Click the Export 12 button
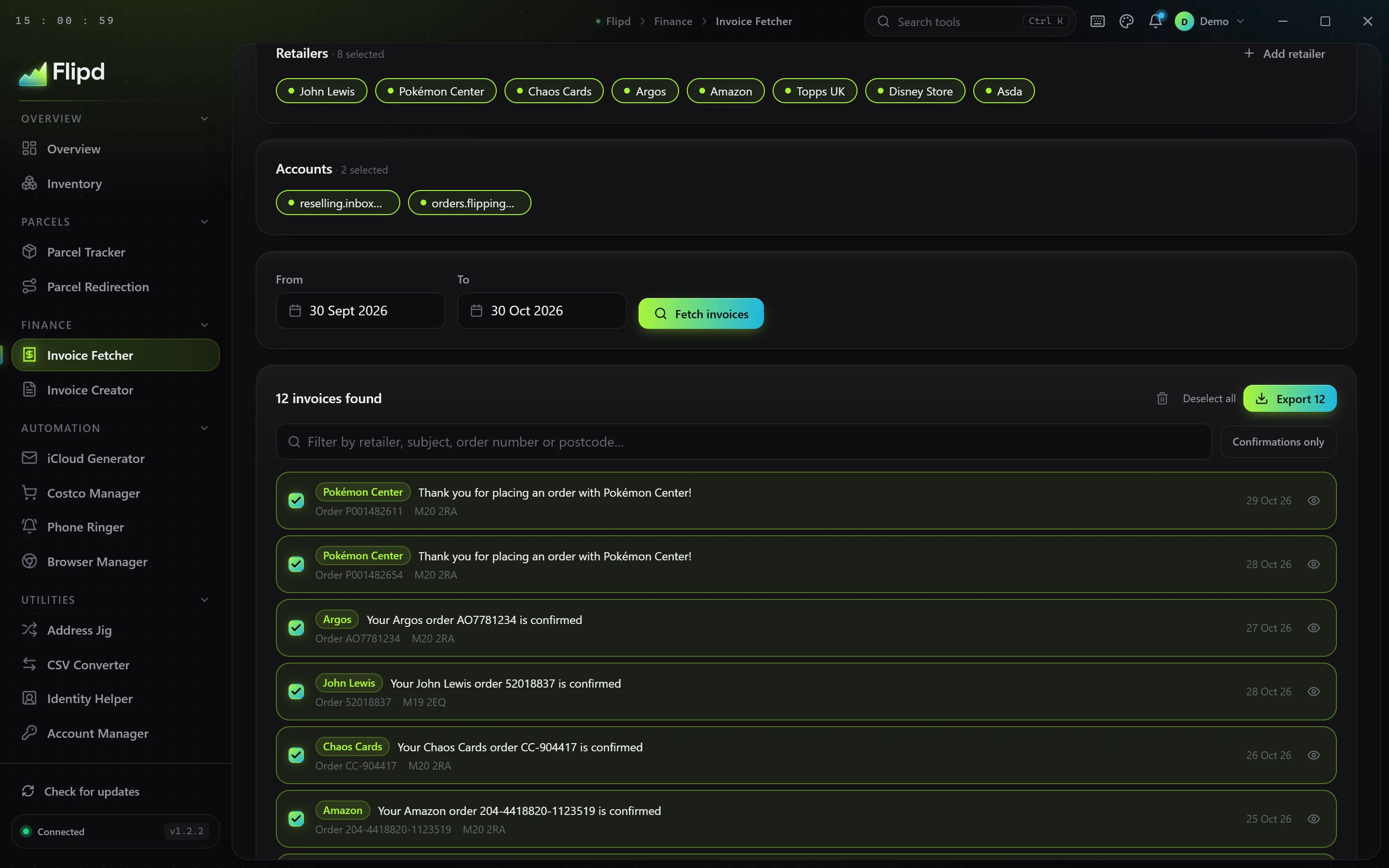This screenshot has height=868, width=1389. [x=1289, y=398]
